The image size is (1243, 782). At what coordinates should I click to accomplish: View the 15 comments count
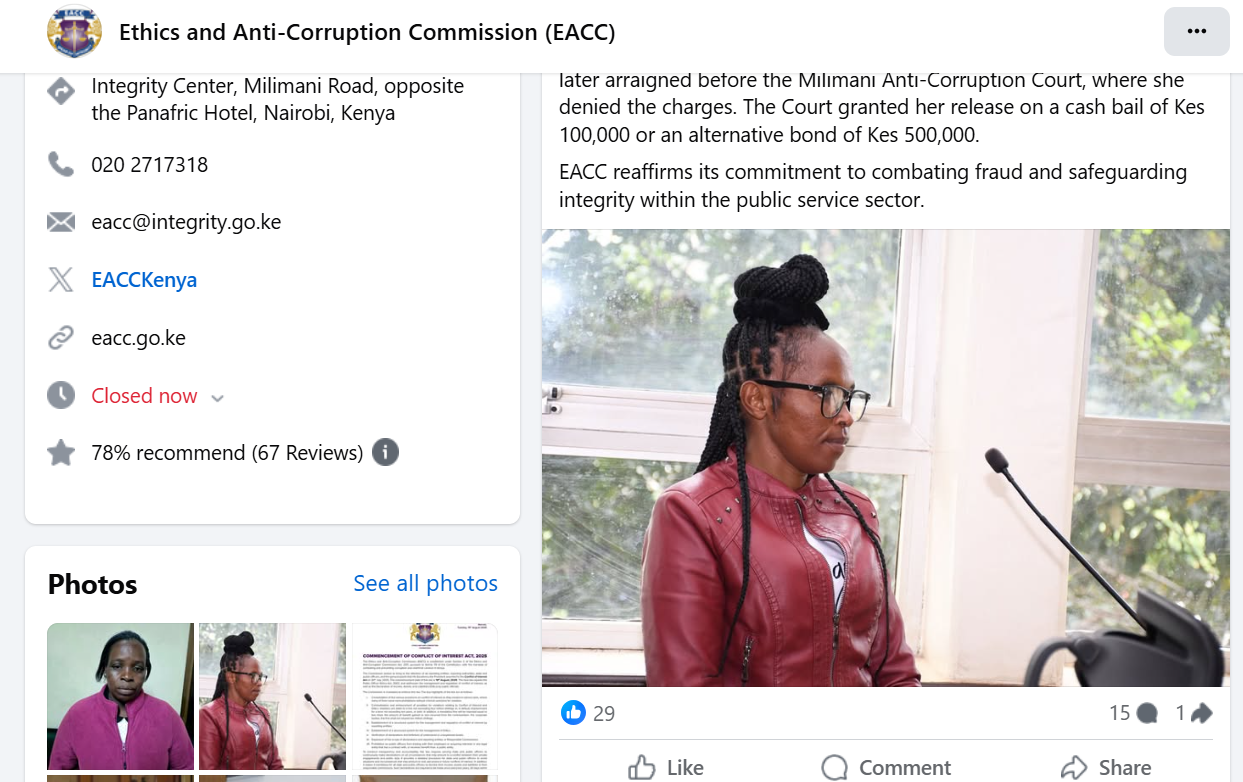click(x=1133, y=713)
